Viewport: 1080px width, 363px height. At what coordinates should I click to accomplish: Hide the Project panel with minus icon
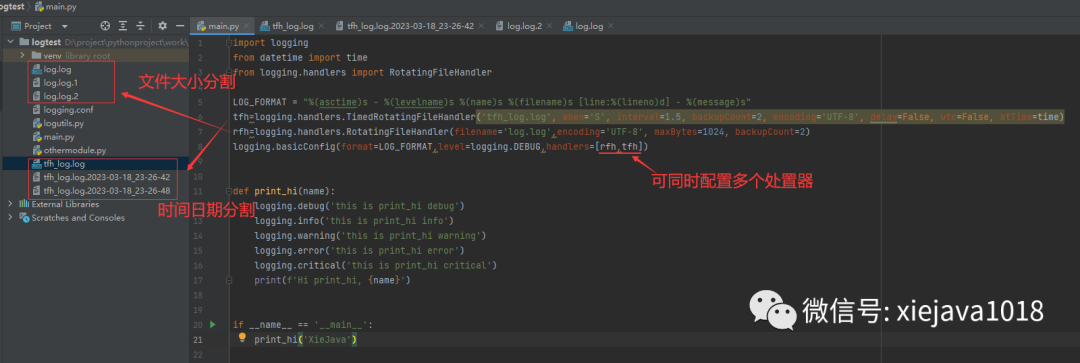[x=180, y=26]
